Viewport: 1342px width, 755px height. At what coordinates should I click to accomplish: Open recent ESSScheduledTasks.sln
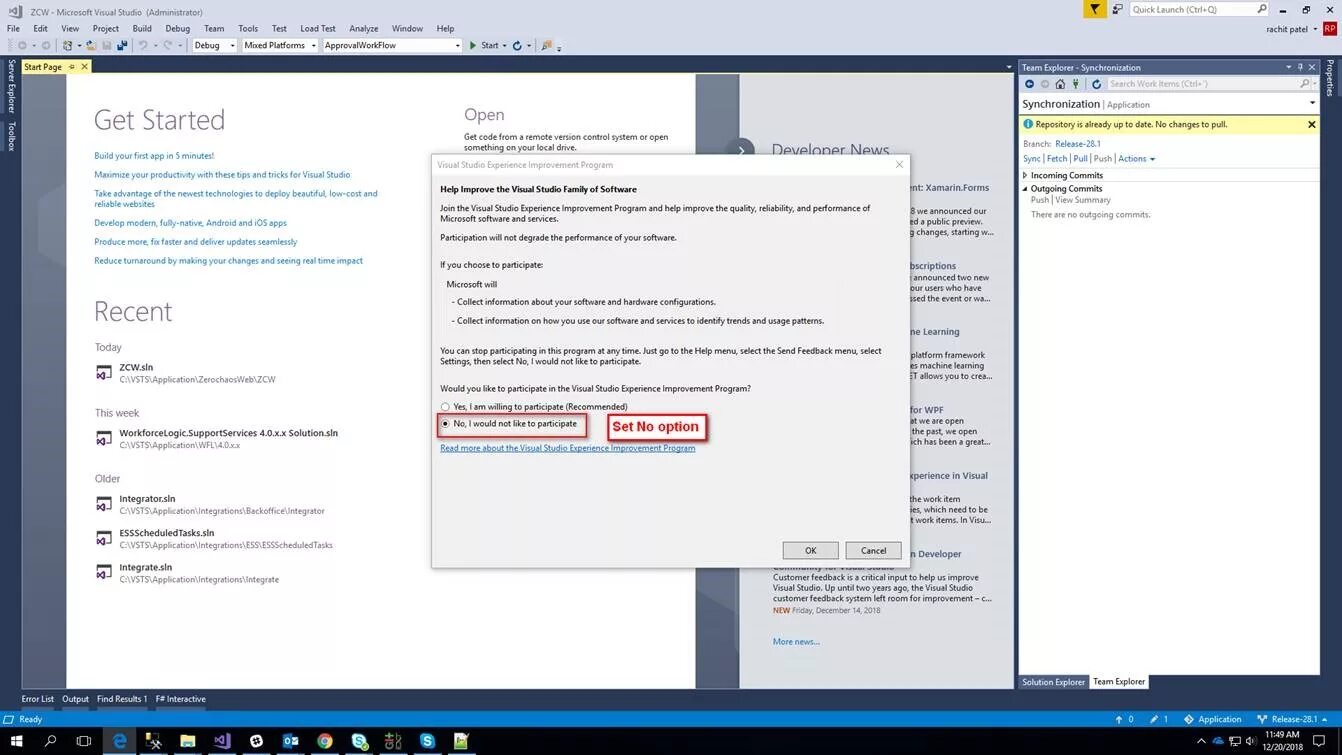[167, 533]
